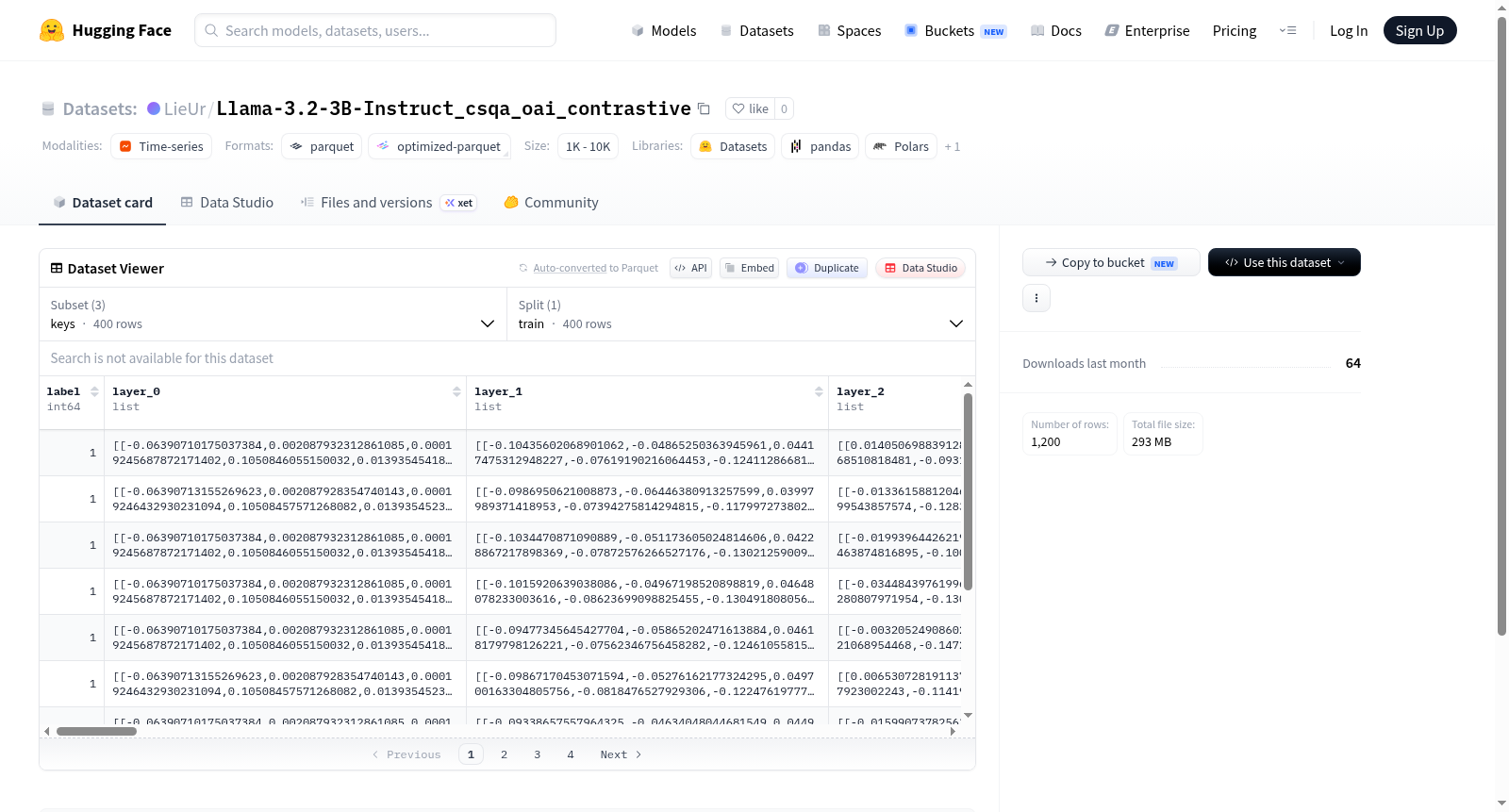Open Buckets in the top navigation
Image resolution: width=1509 pixels, height=812 pixels.
955,30
